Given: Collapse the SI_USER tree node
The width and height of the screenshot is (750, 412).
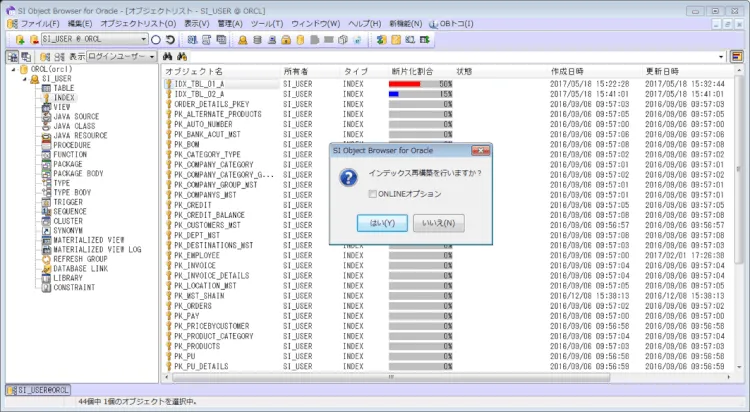Looking at the screenshot, I should 24,79.
